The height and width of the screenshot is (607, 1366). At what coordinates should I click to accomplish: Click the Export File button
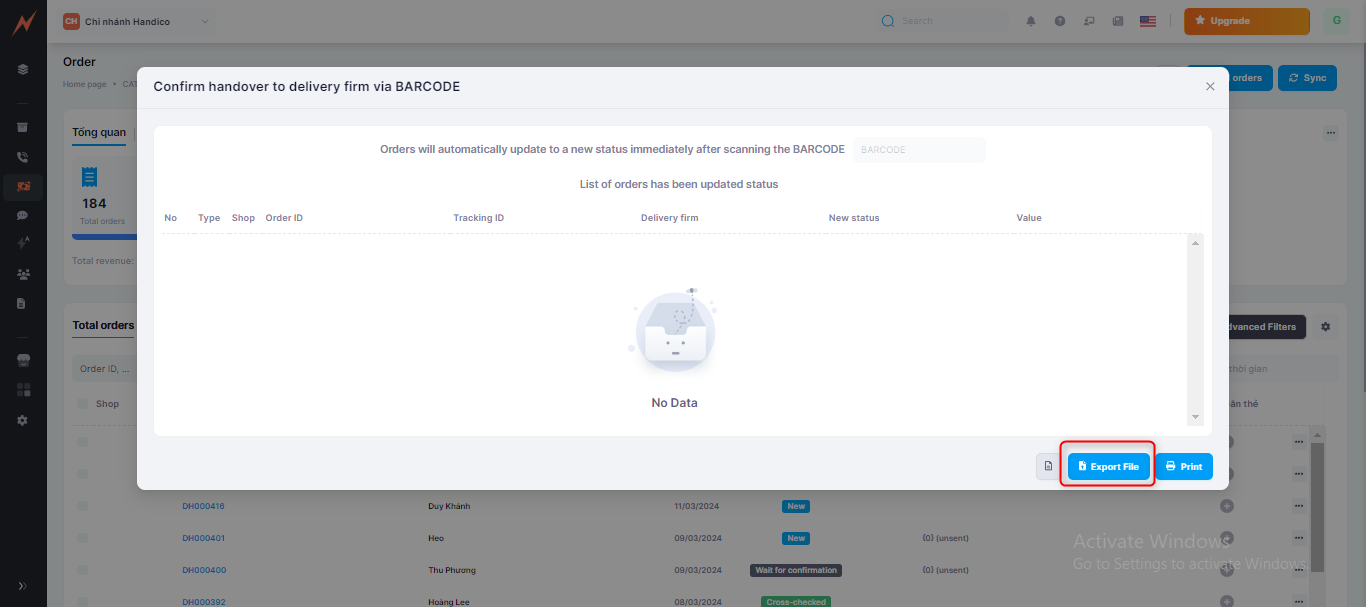tap(1108, 467)
